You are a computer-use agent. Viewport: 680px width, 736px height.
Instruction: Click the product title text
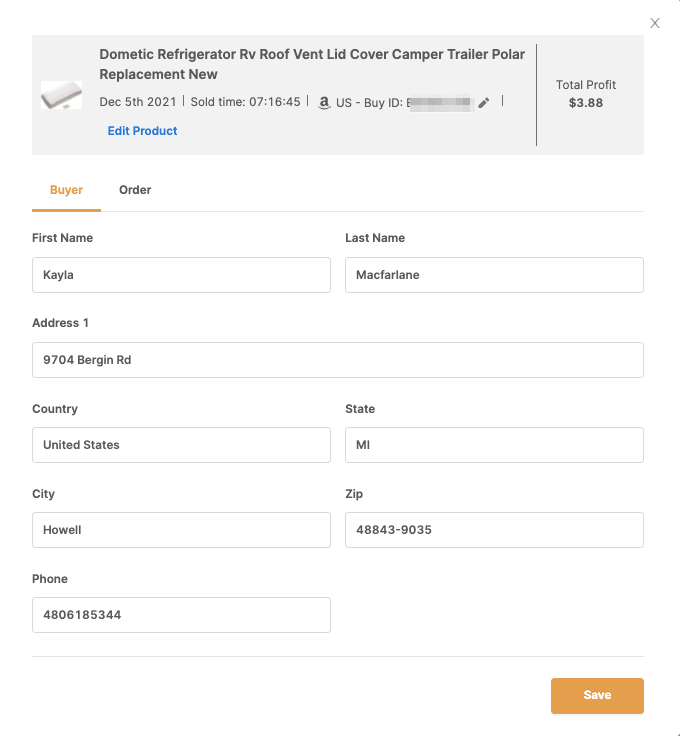point(312,64)
